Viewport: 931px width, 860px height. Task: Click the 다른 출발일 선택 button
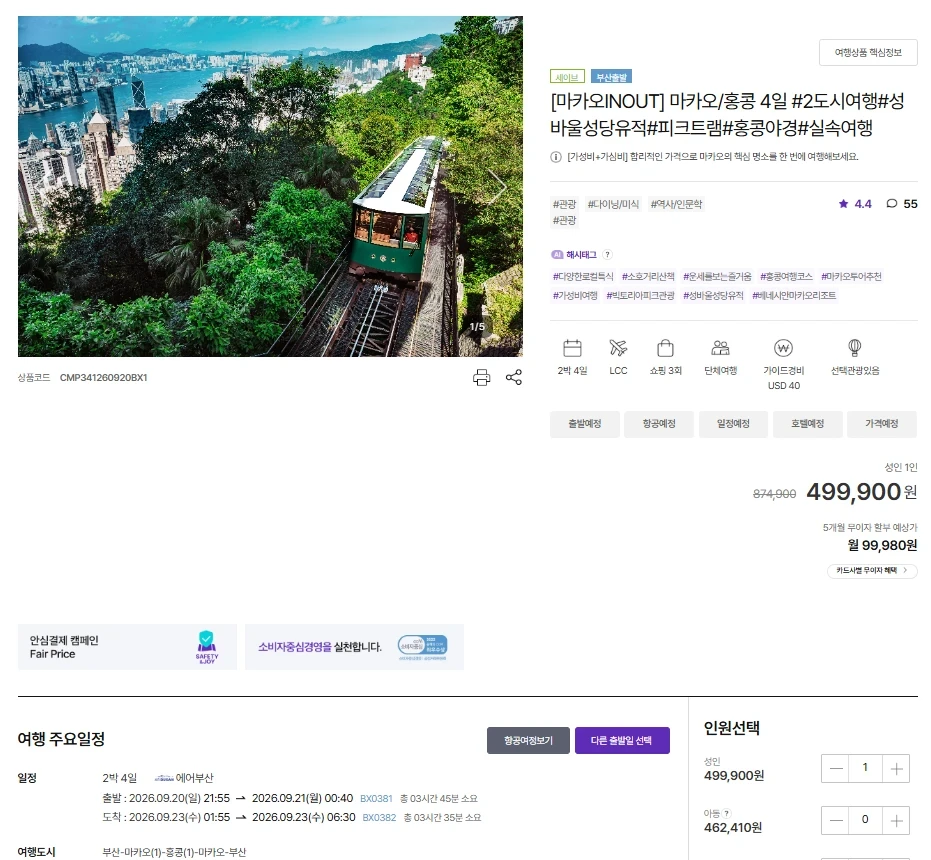[622, 741]
